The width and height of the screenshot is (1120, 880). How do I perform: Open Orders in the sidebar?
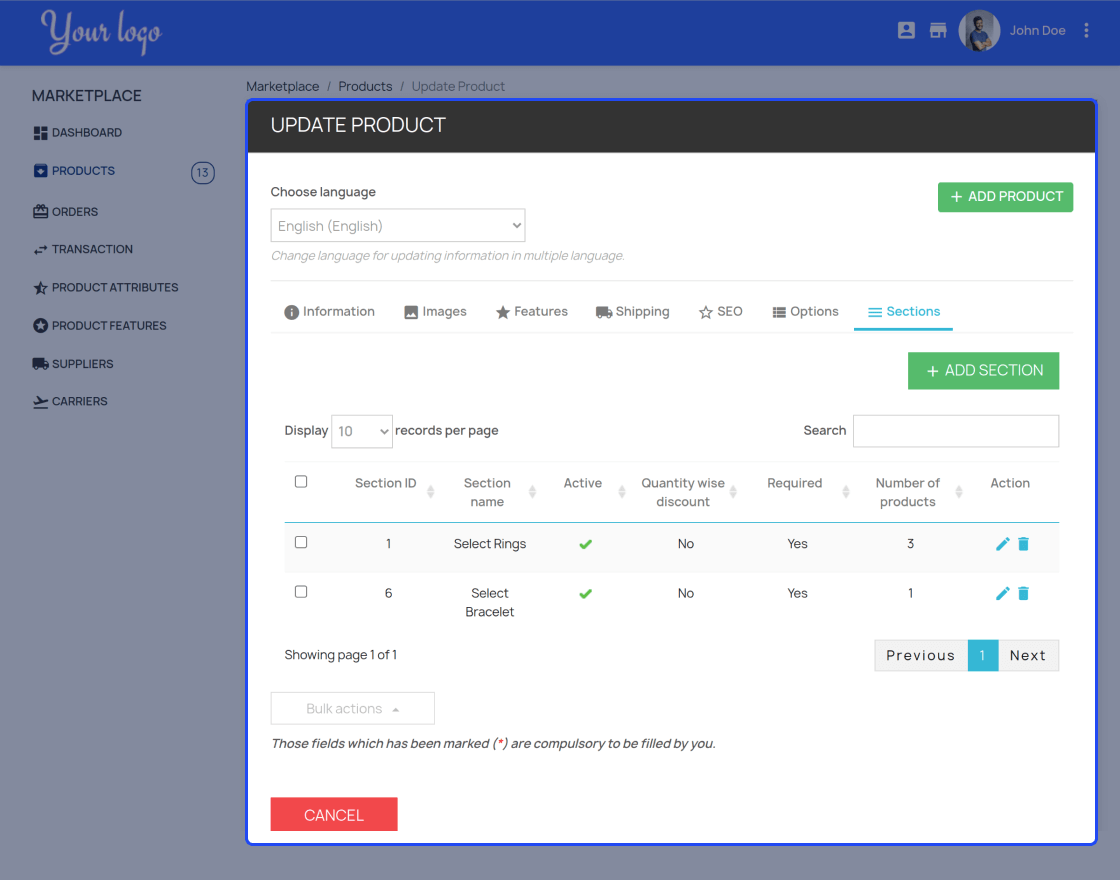(x=66, y=211)
